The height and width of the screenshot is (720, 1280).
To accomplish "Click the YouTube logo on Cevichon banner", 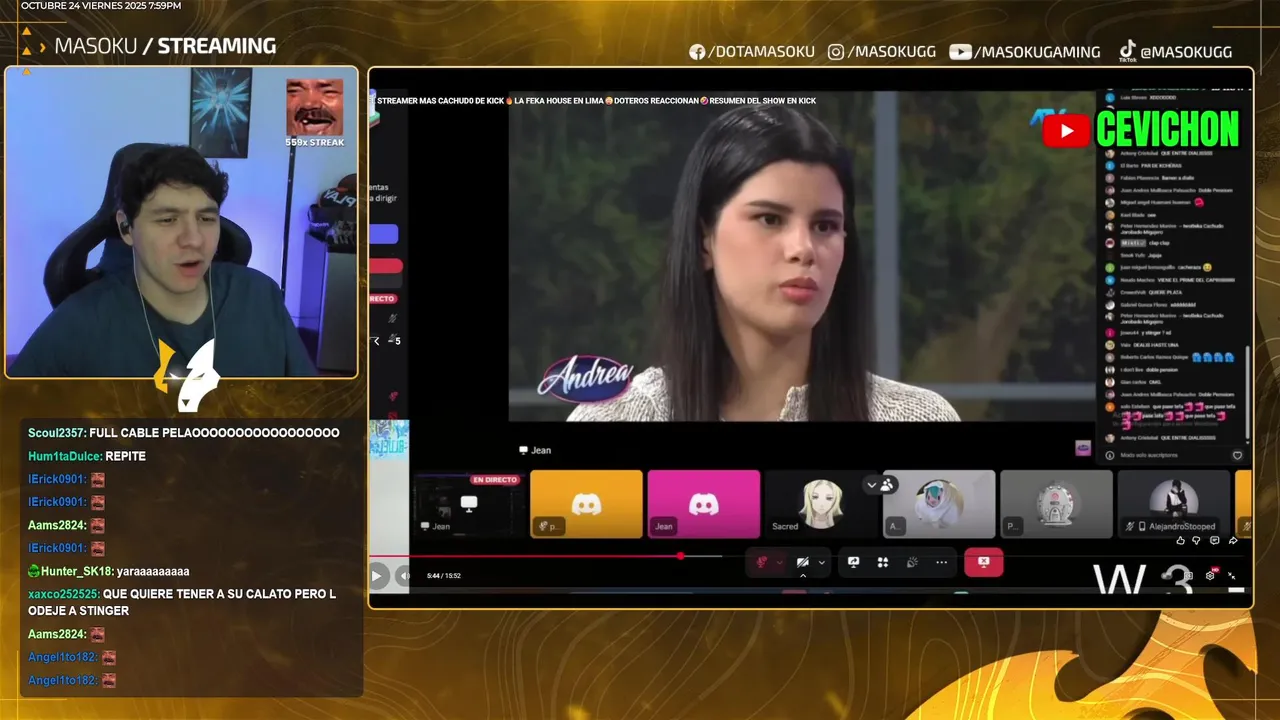I will click(x=1066, y=130).
